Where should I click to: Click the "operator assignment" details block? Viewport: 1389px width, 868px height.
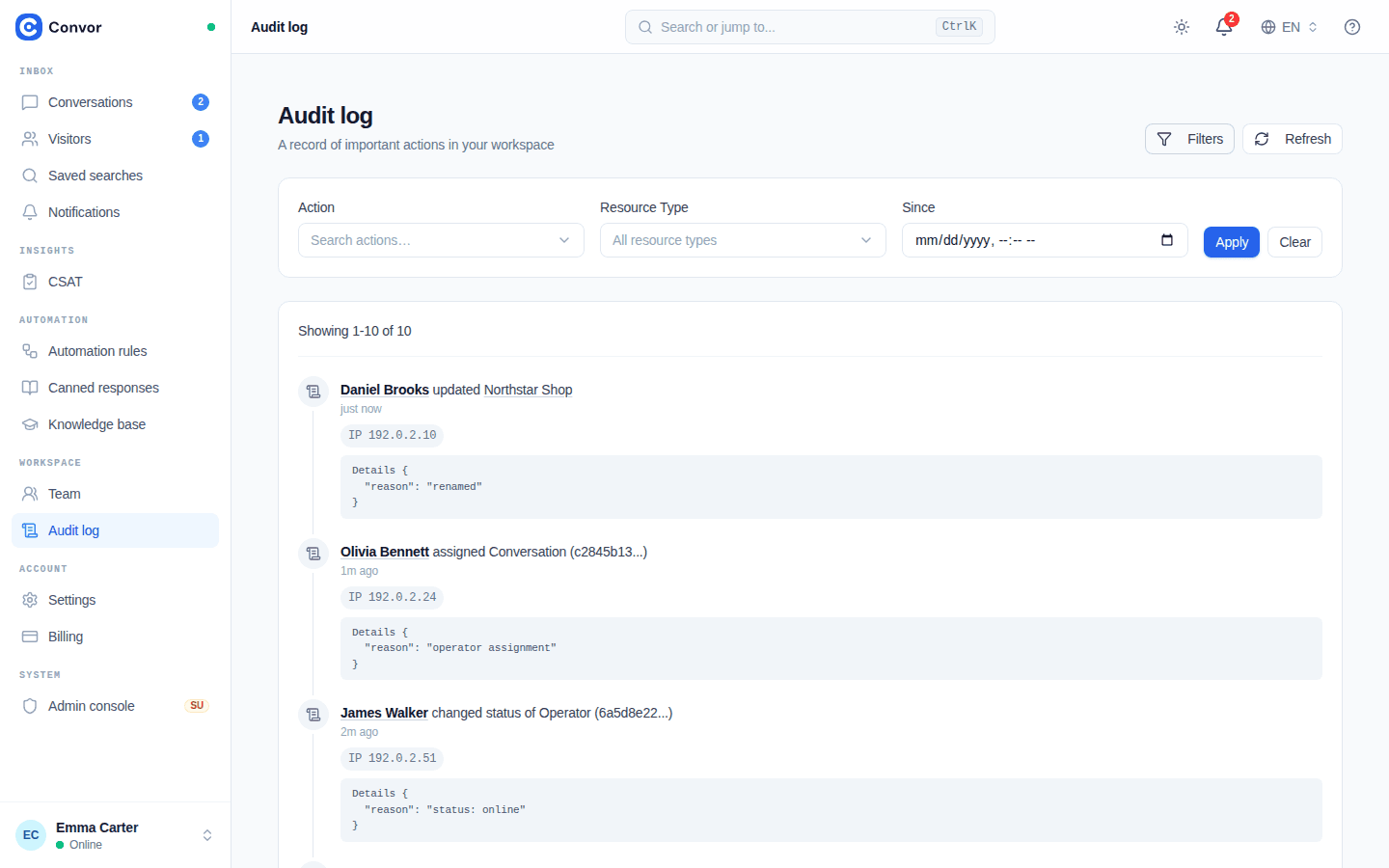831,648
